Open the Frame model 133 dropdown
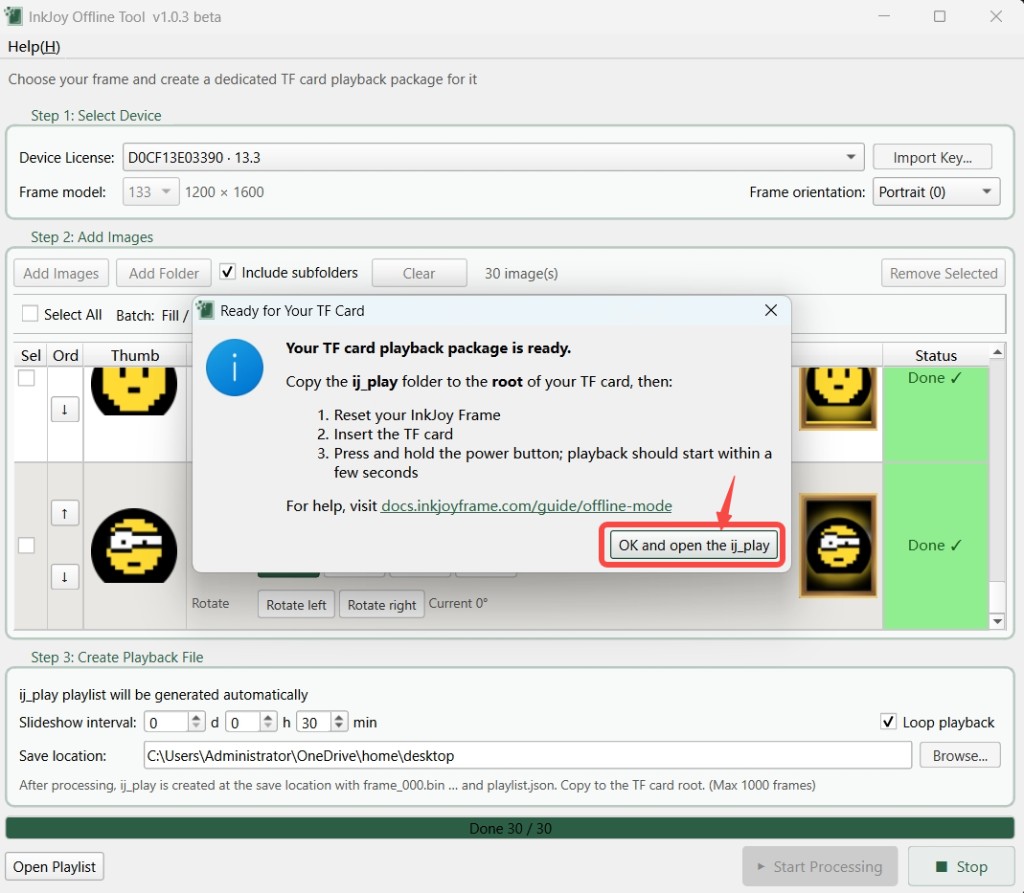The height and width of the screenshot is (893, 1024). point(150,192)
